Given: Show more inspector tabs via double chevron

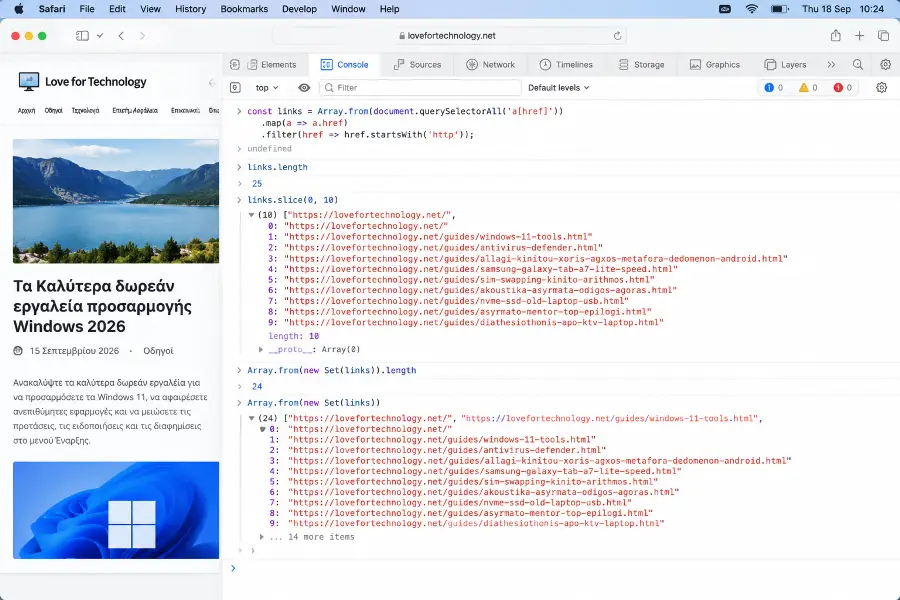Looking at the screenshot, I should point(831,65).
